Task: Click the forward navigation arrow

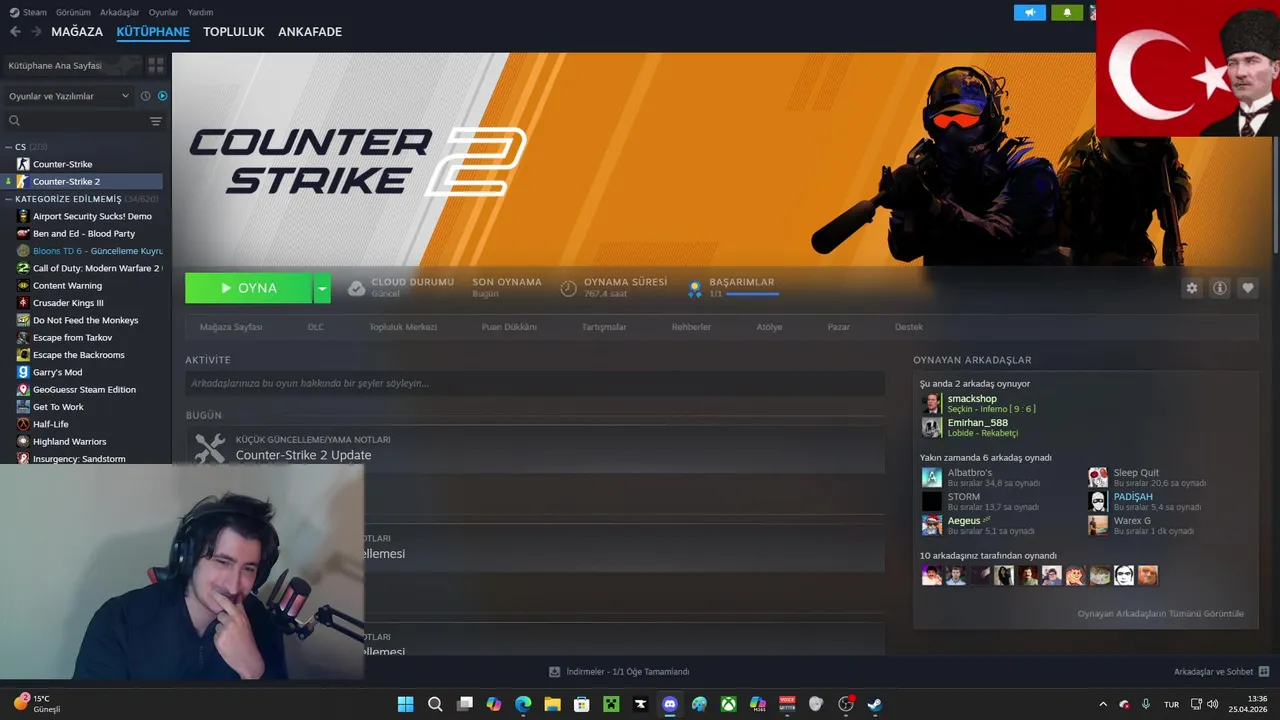Action: pos(36,32)
